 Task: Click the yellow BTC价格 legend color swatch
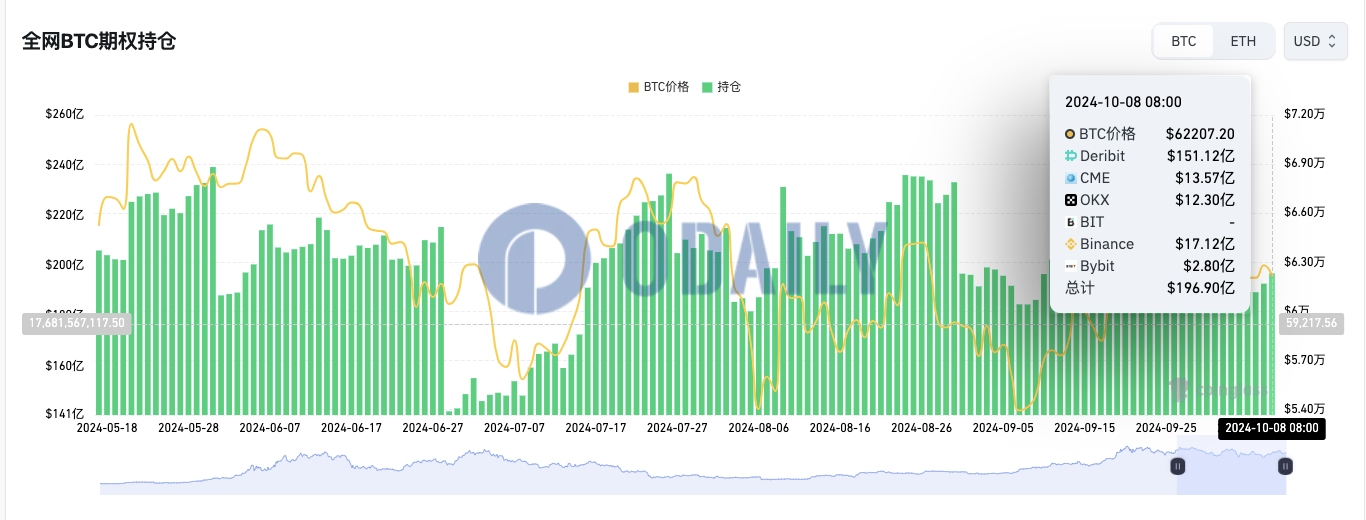coord(634,87)
